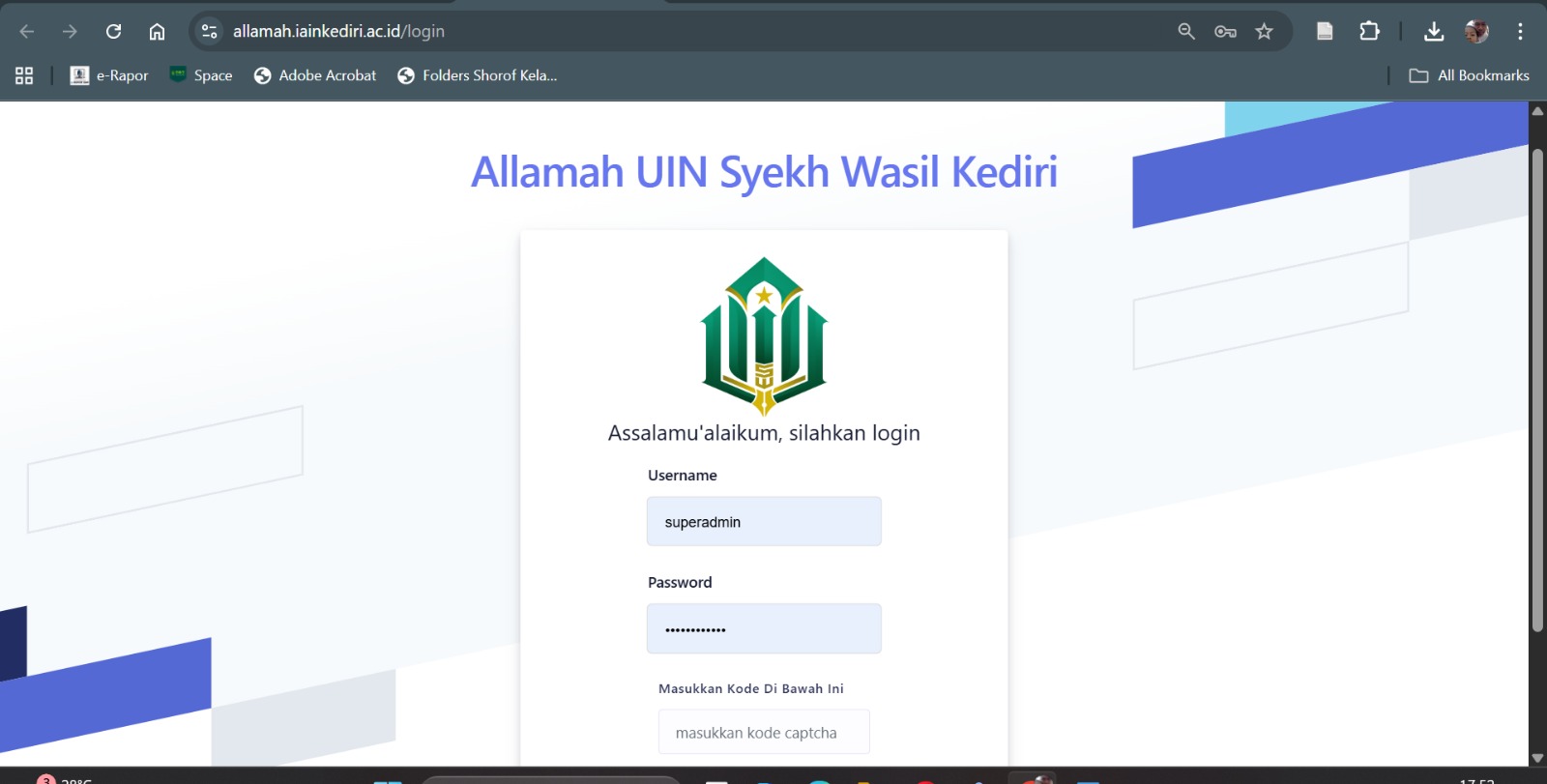Click the page scrollbar down arrow
Viewport: 1547px width, 784px height.
pyautogui.click(x=1537, y=758)
